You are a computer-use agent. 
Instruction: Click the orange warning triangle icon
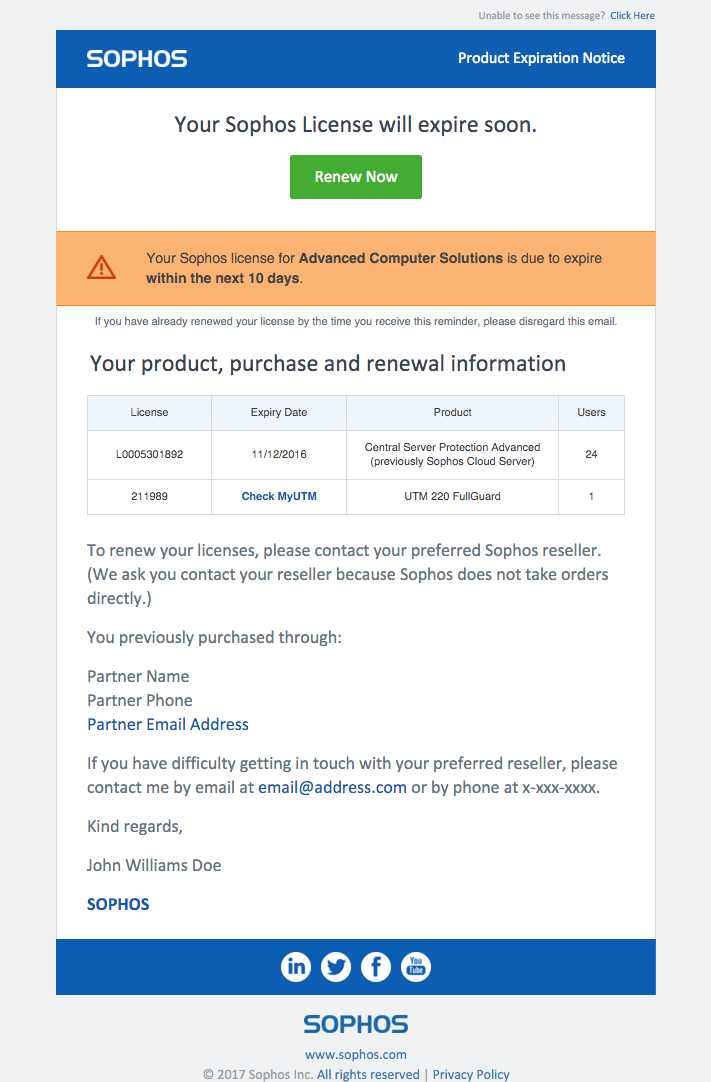coord(101,267)
